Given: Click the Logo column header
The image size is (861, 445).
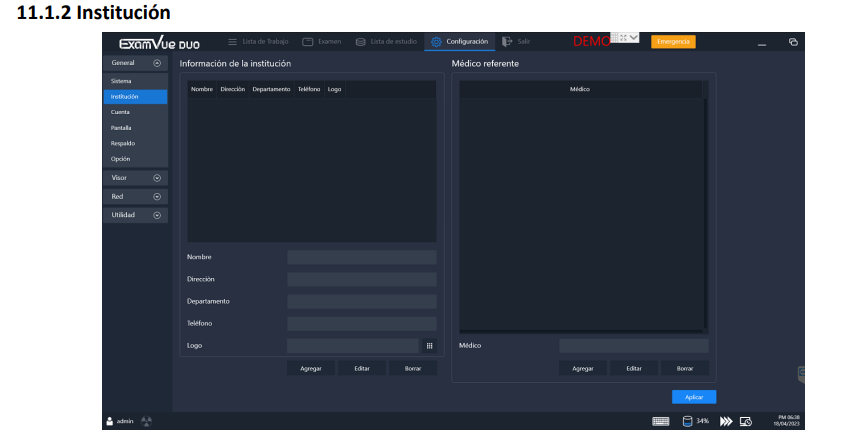Looking at the screenshot, I should (x=334, y=90).
